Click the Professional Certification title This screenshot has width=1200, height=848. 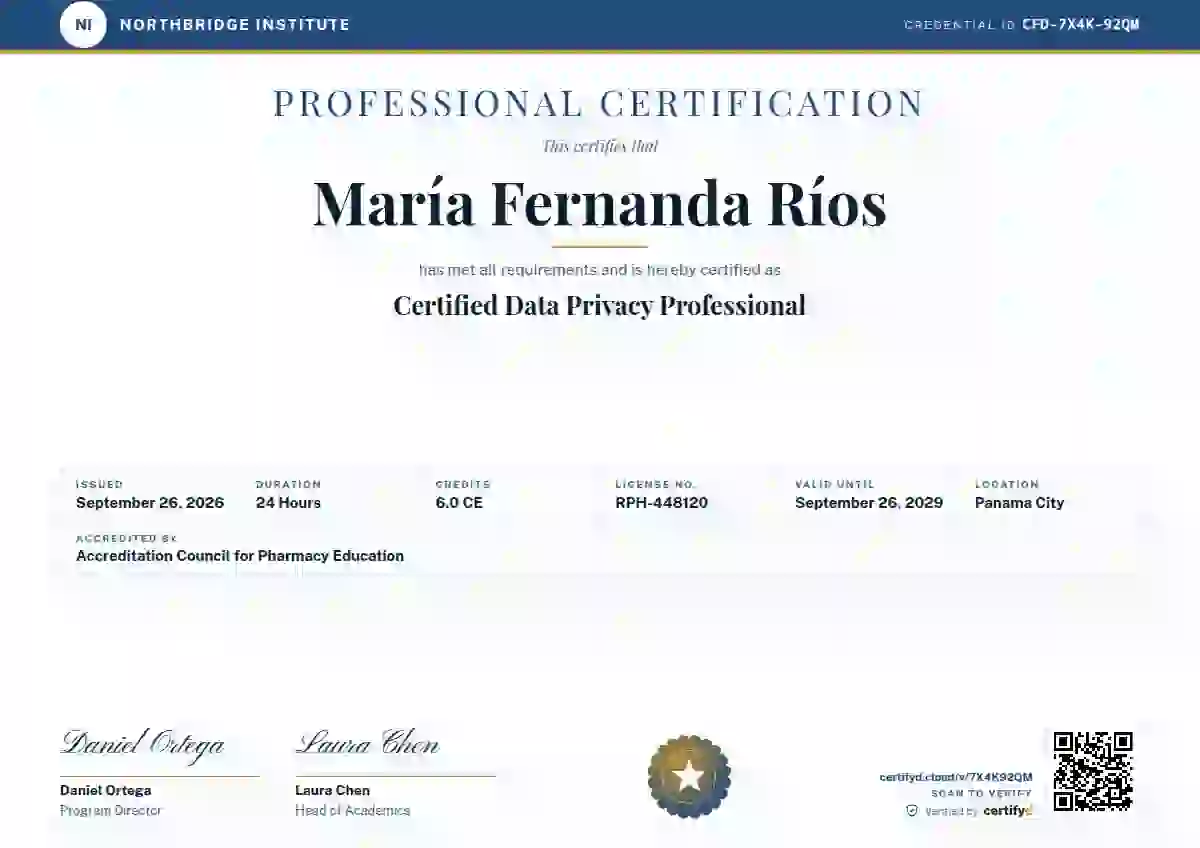click(x=599, y=103)
